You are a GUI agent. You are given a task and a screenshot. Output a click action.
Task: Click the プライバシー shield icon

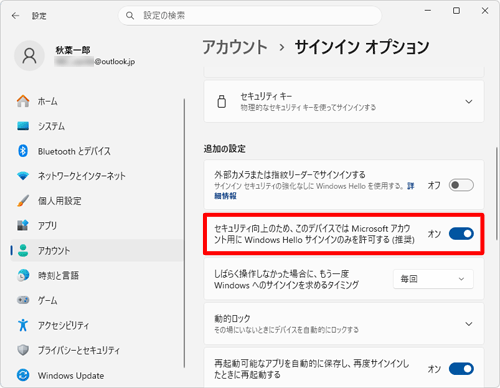click(x=23, y=350)
